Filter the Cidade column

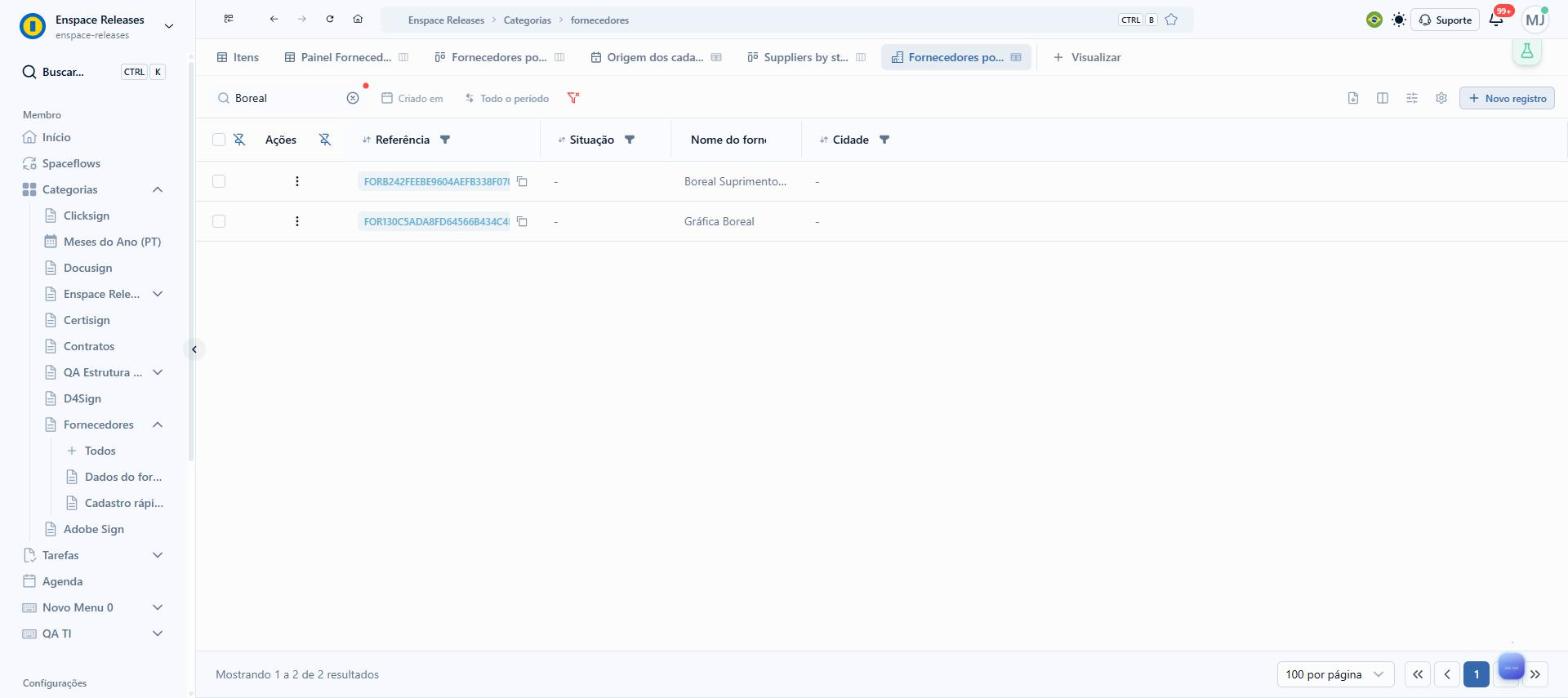click(884, 140)
